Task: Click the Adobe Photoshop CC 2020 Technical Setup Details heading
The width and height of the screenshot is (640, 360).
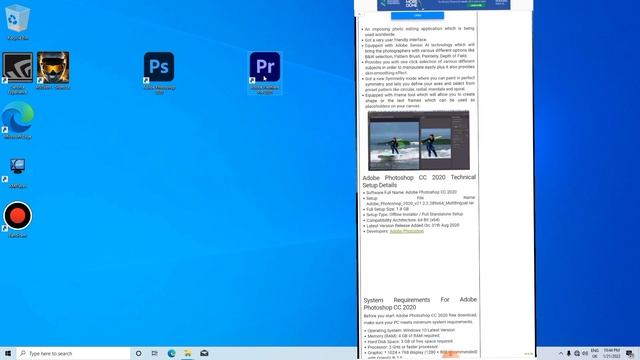Action: tap(419, 181)
